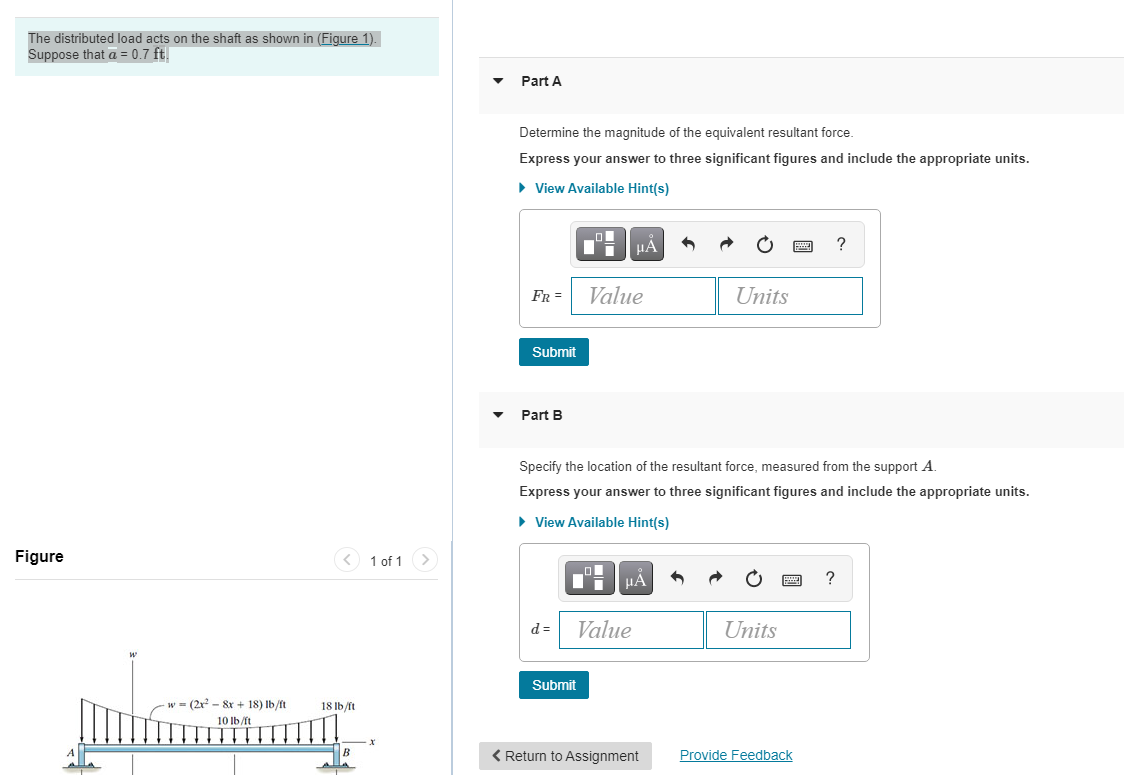Click the Units field for d
Viewport: 1124px width, 775px height.
click(x=778, y=629)
